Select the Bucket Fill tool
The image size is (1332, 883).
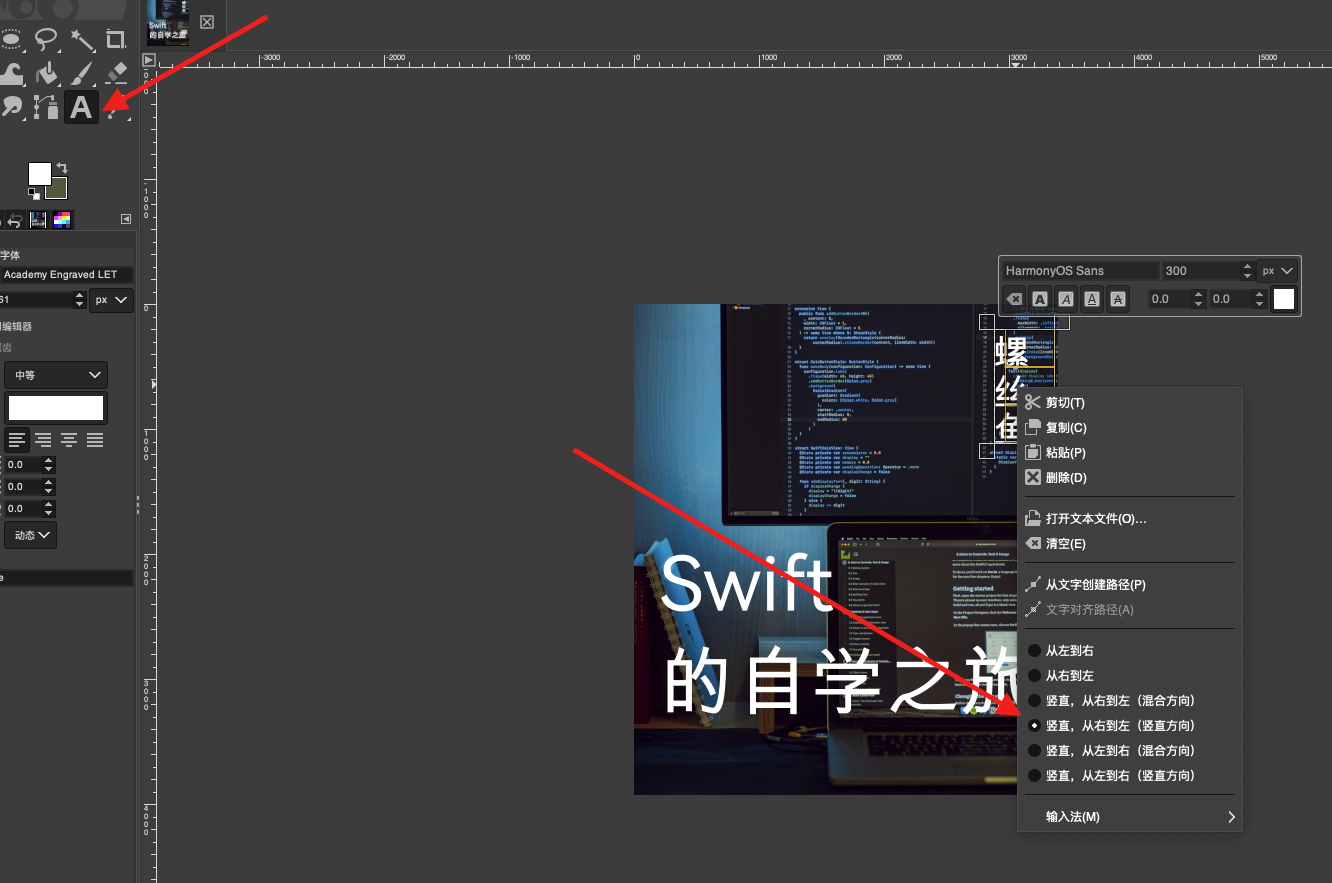click(46, 73)
